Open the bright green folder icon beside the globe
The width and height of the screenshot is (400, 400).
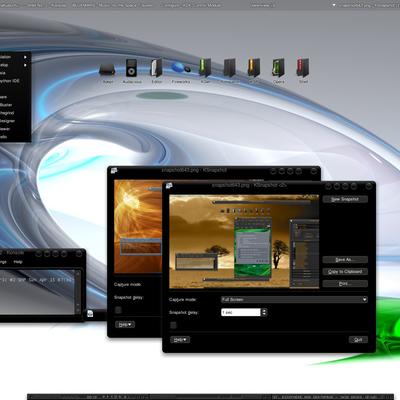pyautogui.click(x=205, y=68)
